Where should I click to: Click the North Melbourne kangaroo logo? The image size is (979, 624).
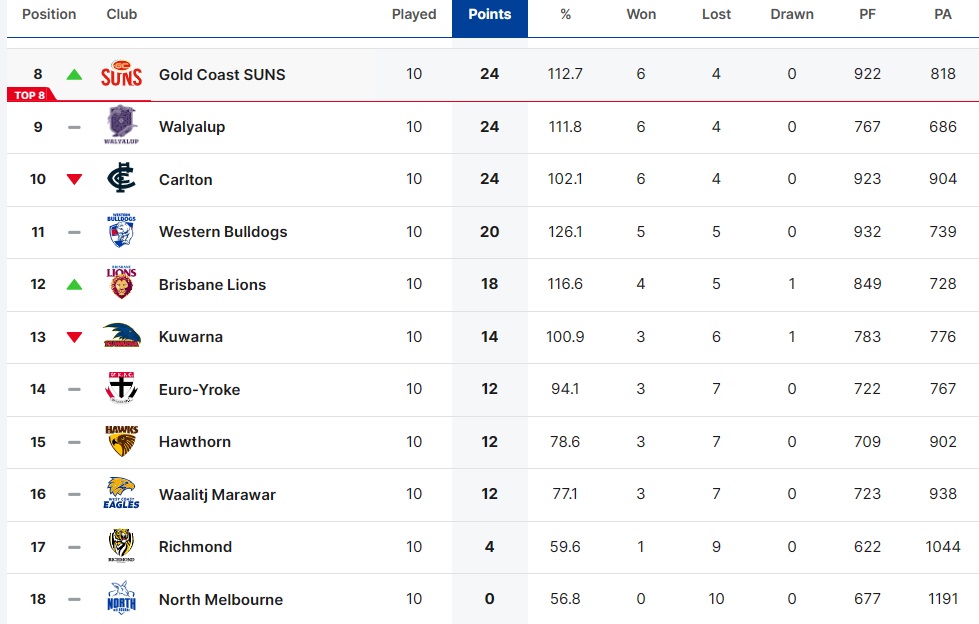(x=121, y=599)
